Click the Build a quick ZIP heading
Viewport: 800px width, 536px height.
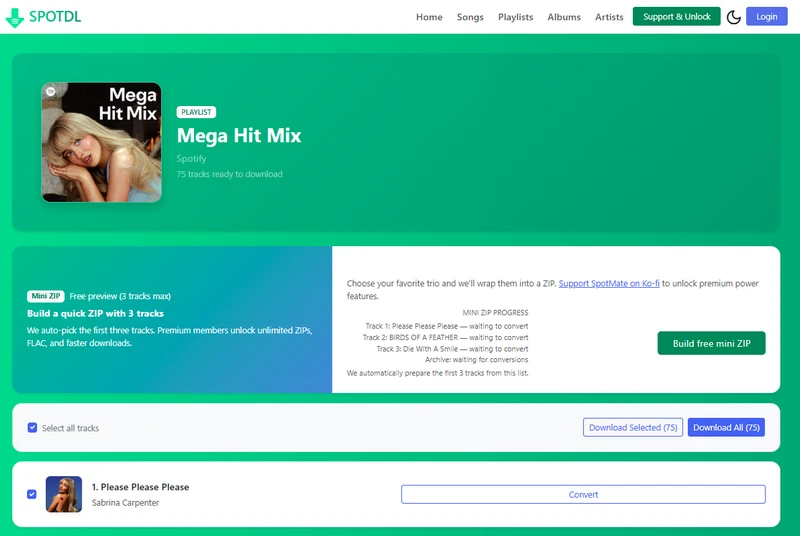(x=95, y=313)
